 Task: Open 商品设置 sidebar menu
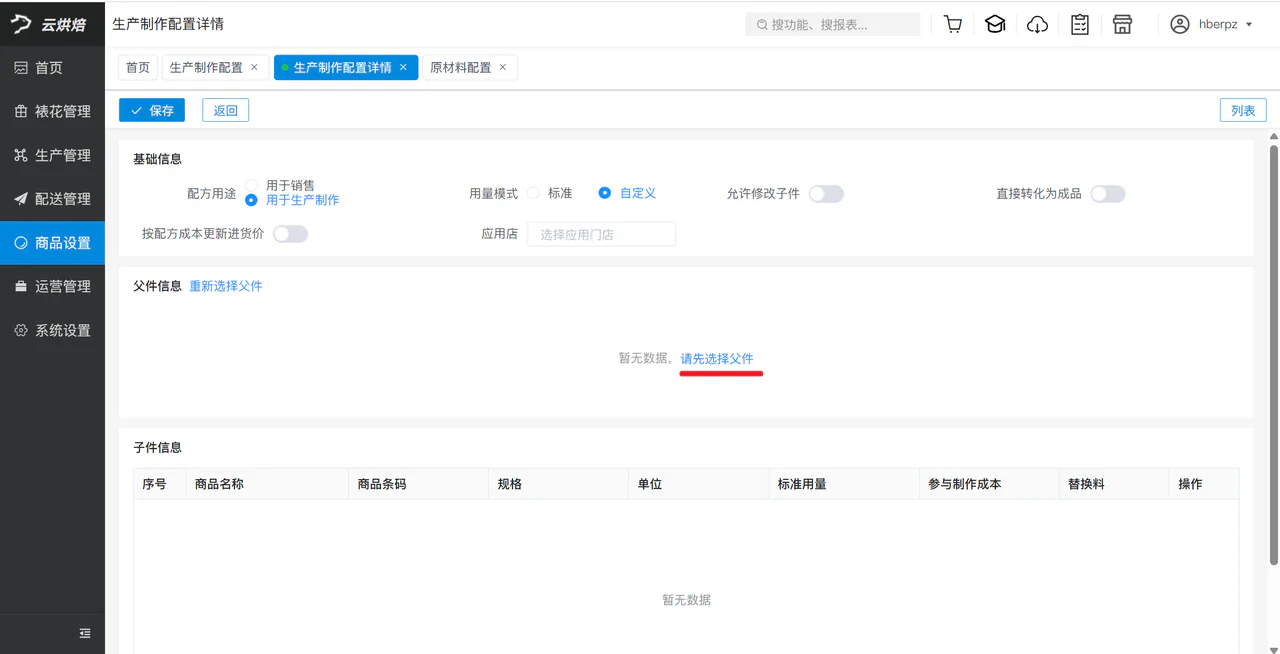click(52, 243)
